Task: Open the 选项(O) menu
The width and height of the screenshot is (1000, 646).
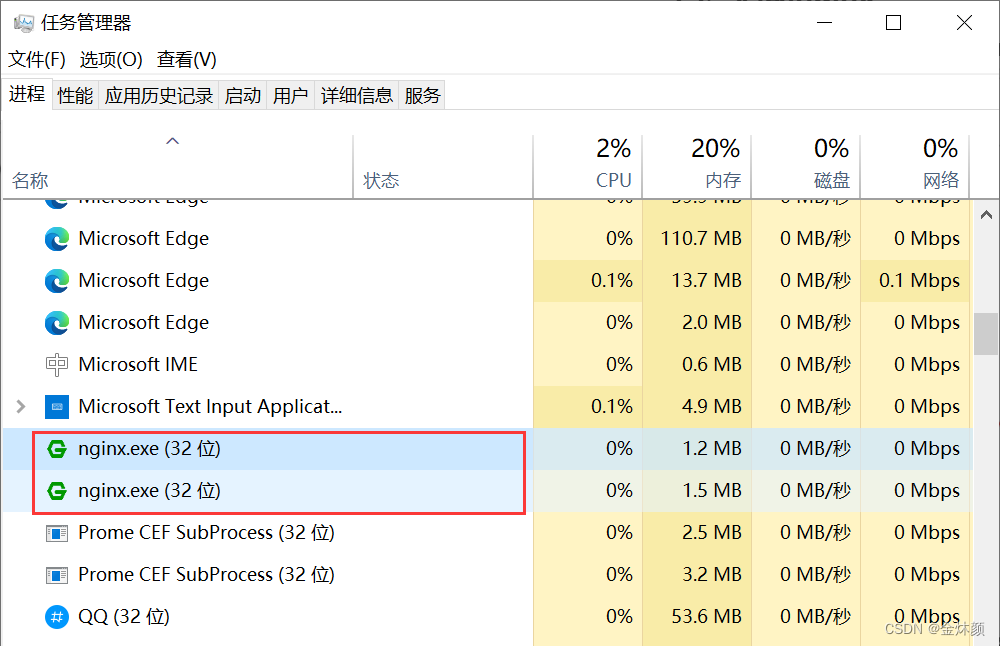Action: (x=111, y=59)
